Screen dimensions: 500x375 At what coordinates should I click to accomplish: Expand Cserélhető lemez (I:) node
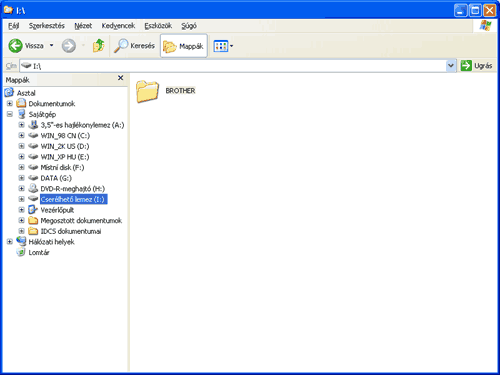[21, 200]
